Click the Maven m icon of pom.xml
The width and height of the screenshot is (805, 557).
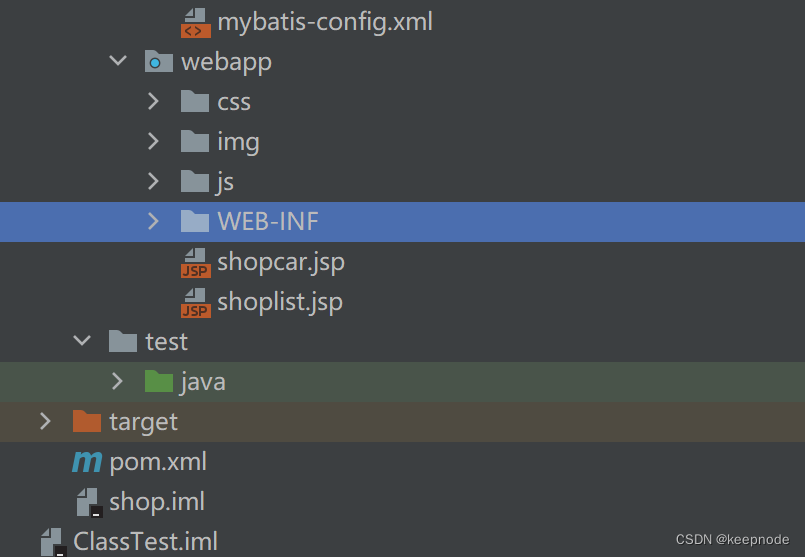87,461
